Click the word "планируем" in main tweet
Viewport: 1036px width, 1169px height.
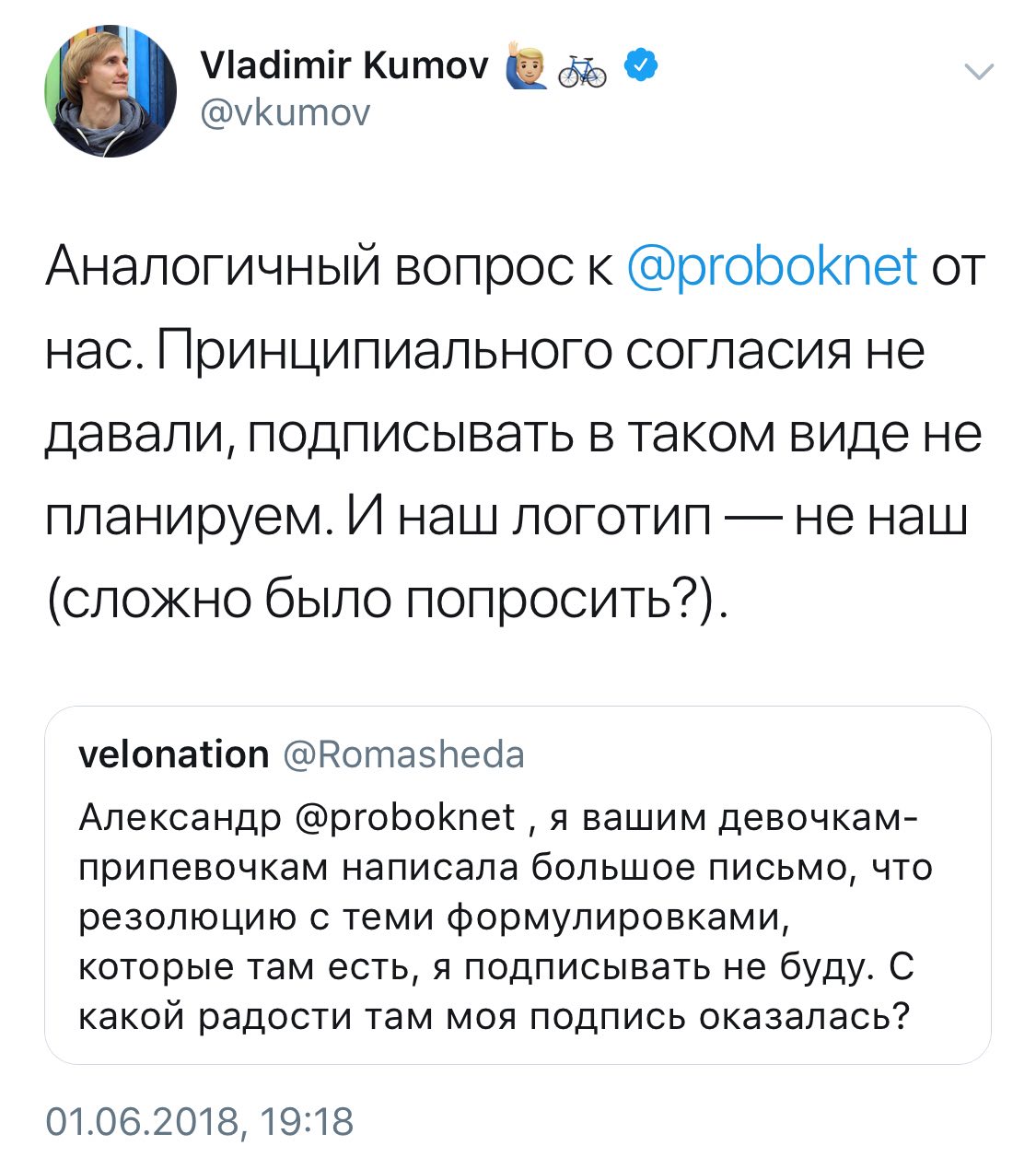pyautogui.click(x=183, y=519)
